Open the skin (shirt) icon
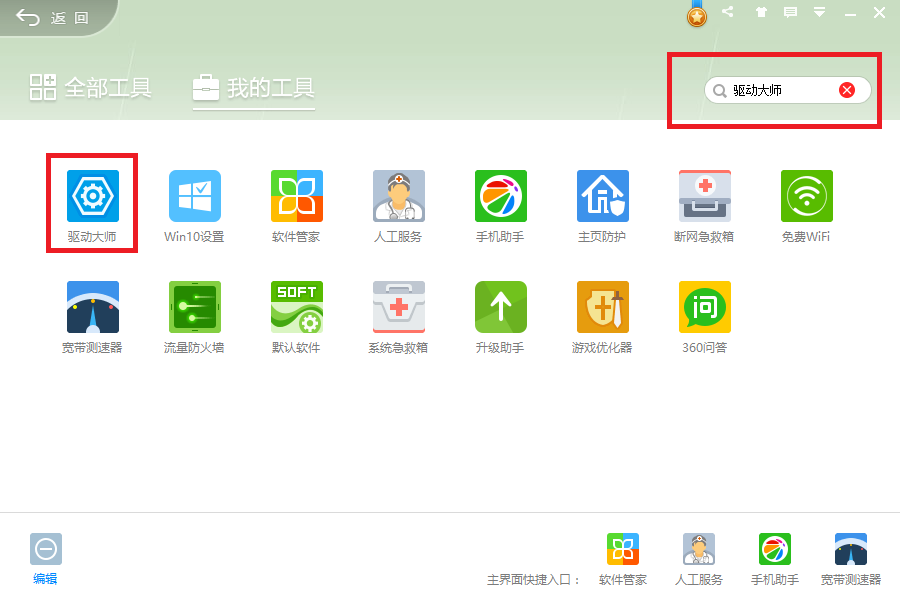Viewport: 900px width, 600px height. pos(761,12)
